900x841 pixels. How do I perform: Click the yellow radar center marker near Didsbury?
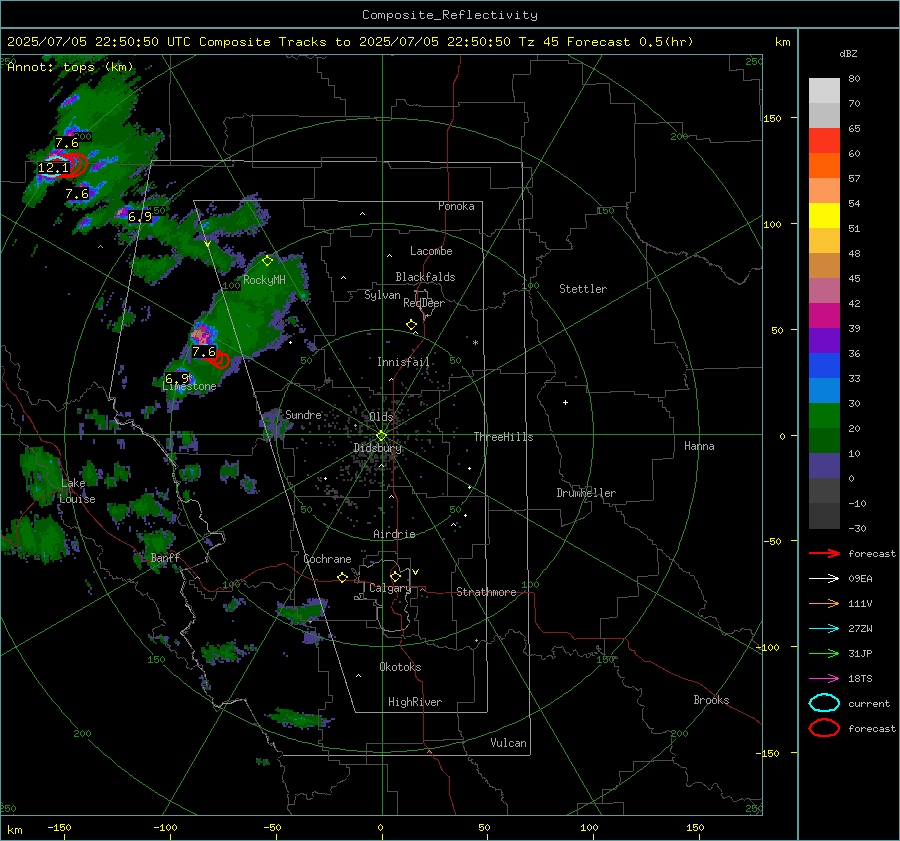[x=381, y=436]
